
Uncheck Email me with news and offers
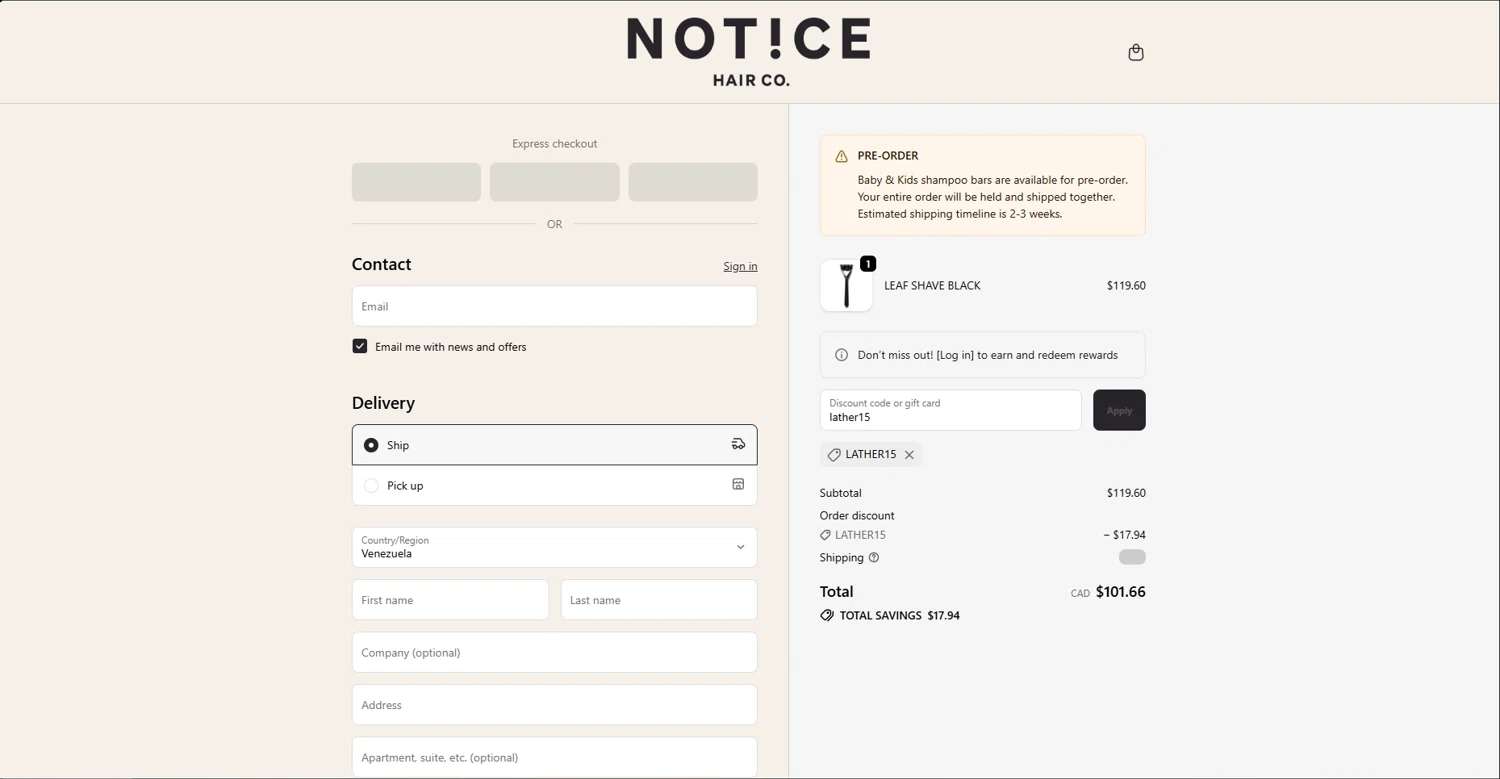pyautogui.click(x=360, y=346)
